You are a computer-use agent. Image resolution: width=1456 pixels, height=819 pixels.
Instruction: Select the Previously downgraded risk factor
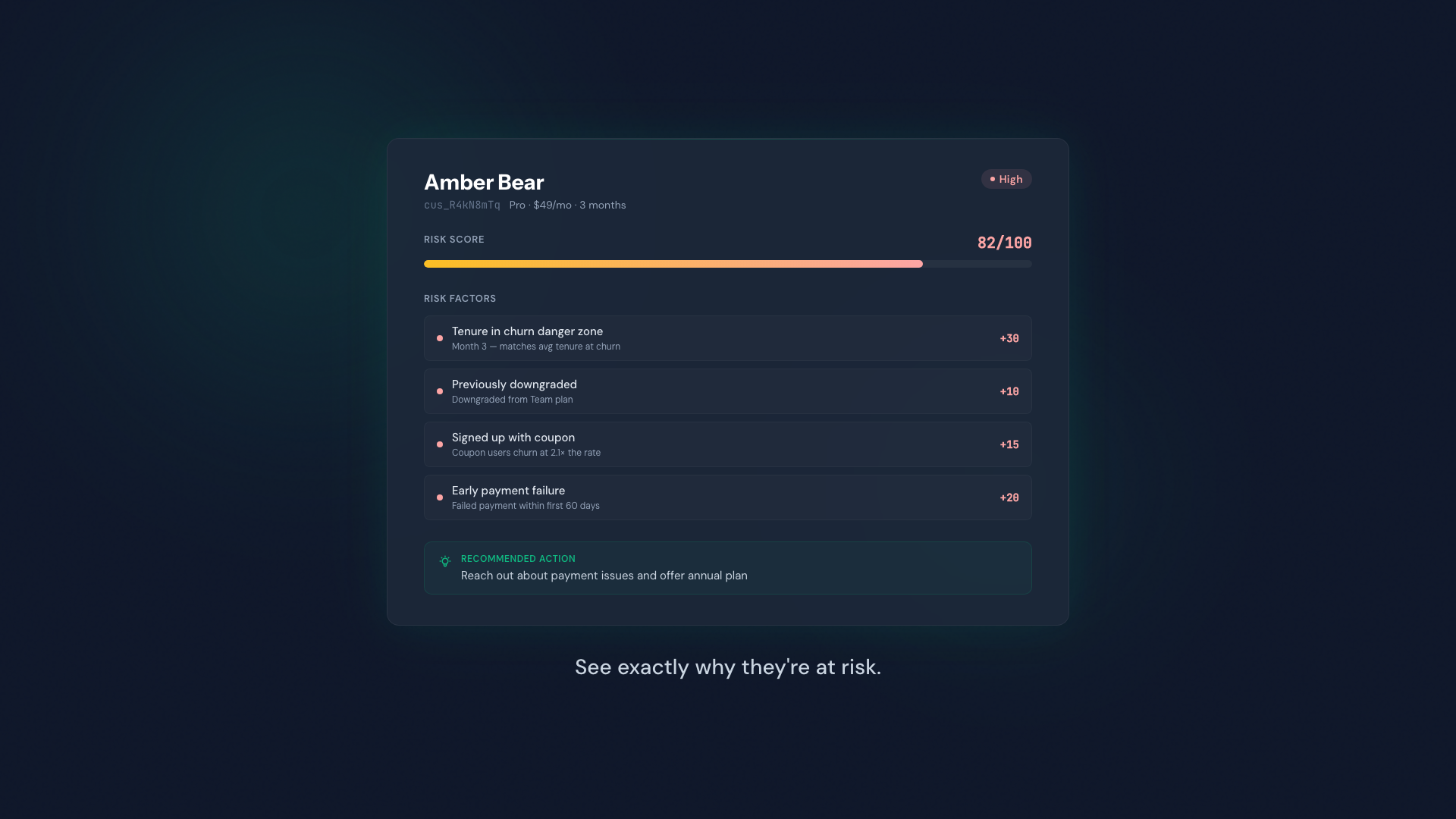728,391
